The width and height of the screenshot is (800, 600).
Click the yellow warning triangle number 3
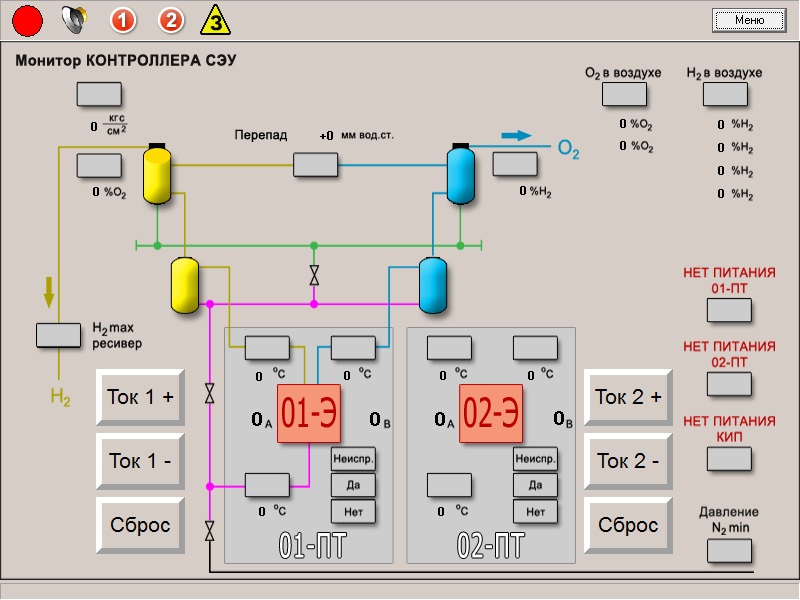click(215, 19)
